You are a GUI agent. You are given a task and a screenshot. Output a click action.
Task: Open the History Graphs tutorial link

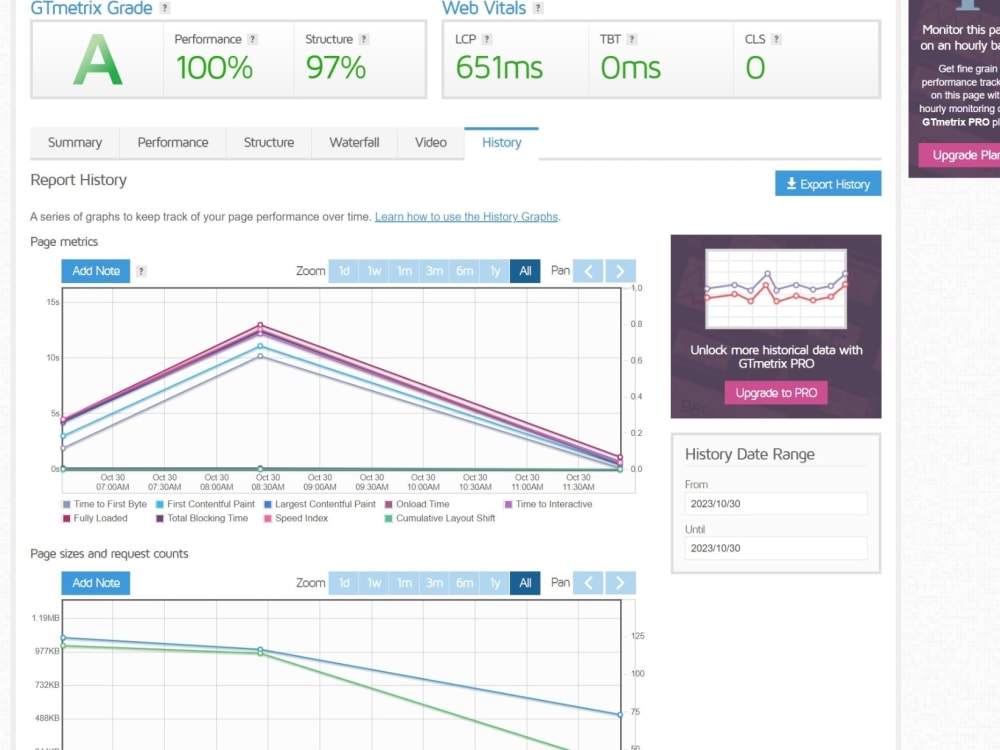[466, 216]
